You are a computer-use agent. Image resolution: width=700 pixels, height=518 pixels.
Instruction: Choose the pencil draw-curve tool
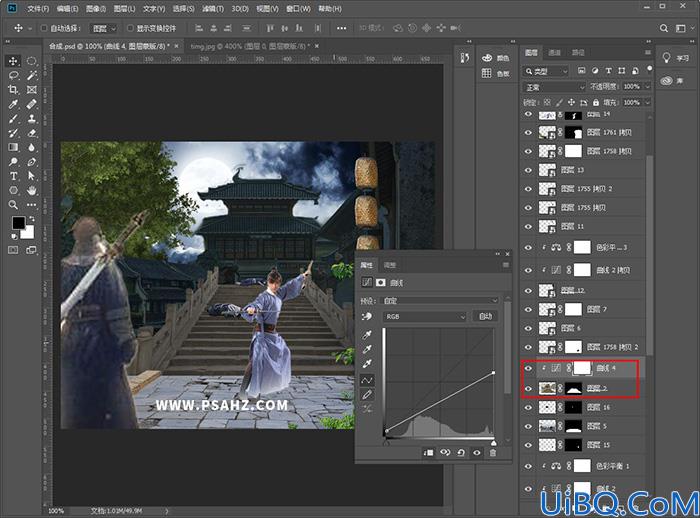pos(367,395)
